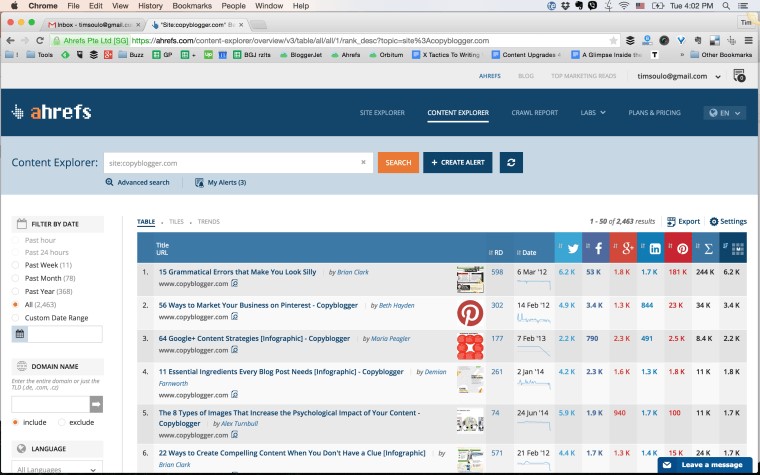Screen dimensions: 760x475
Task: Clear the search query with the x
Action: tap(364, 162)
